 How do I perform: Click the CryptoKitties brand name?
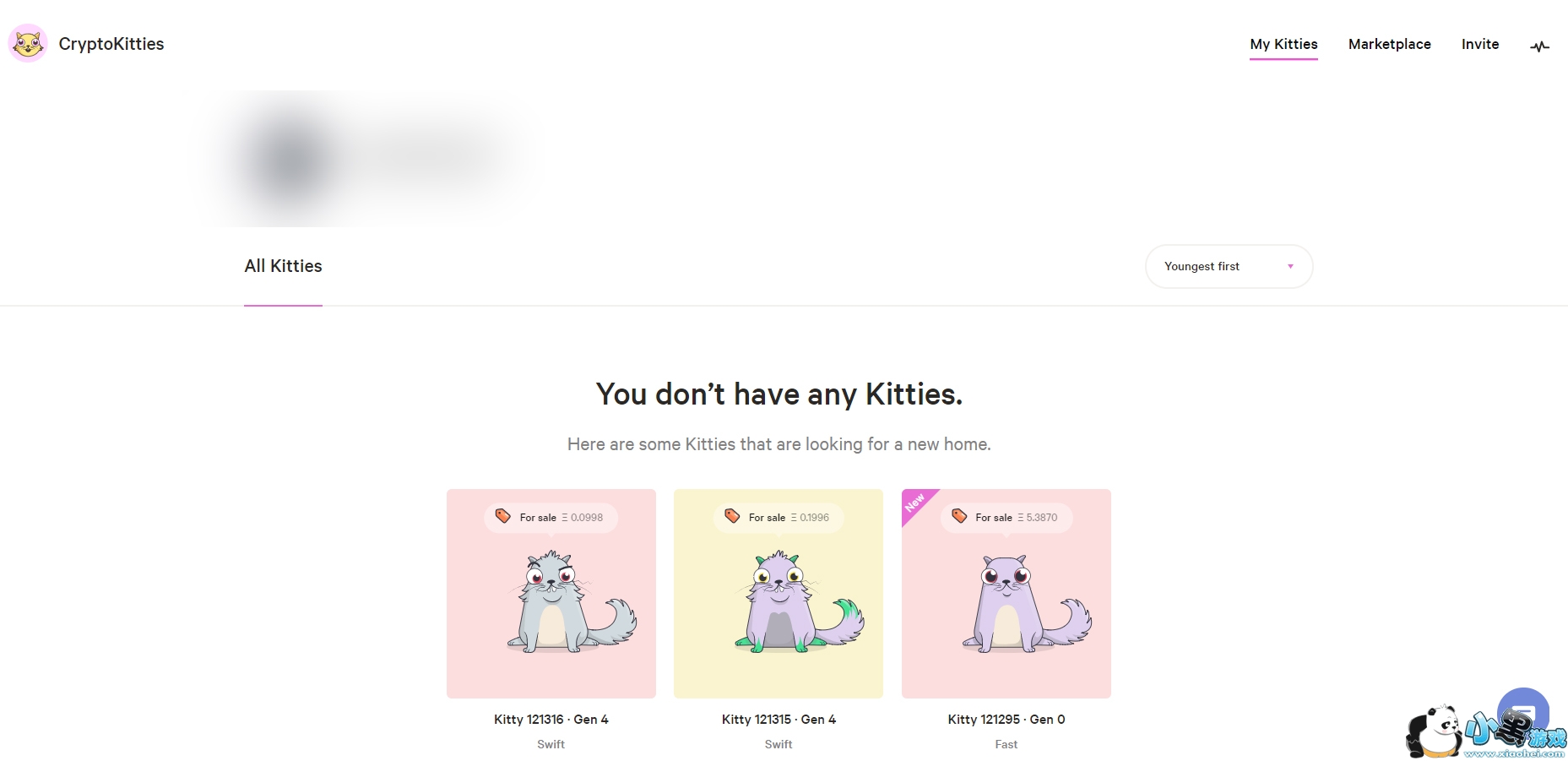(x=111, y=44)
